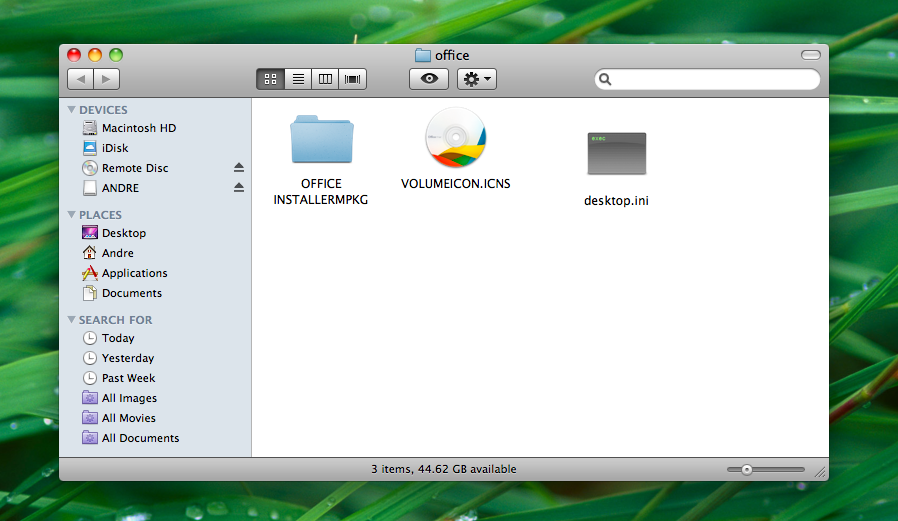The image size is (898, 521).
Task: Eject the ANDRE volume
Action: pos(239,188)
